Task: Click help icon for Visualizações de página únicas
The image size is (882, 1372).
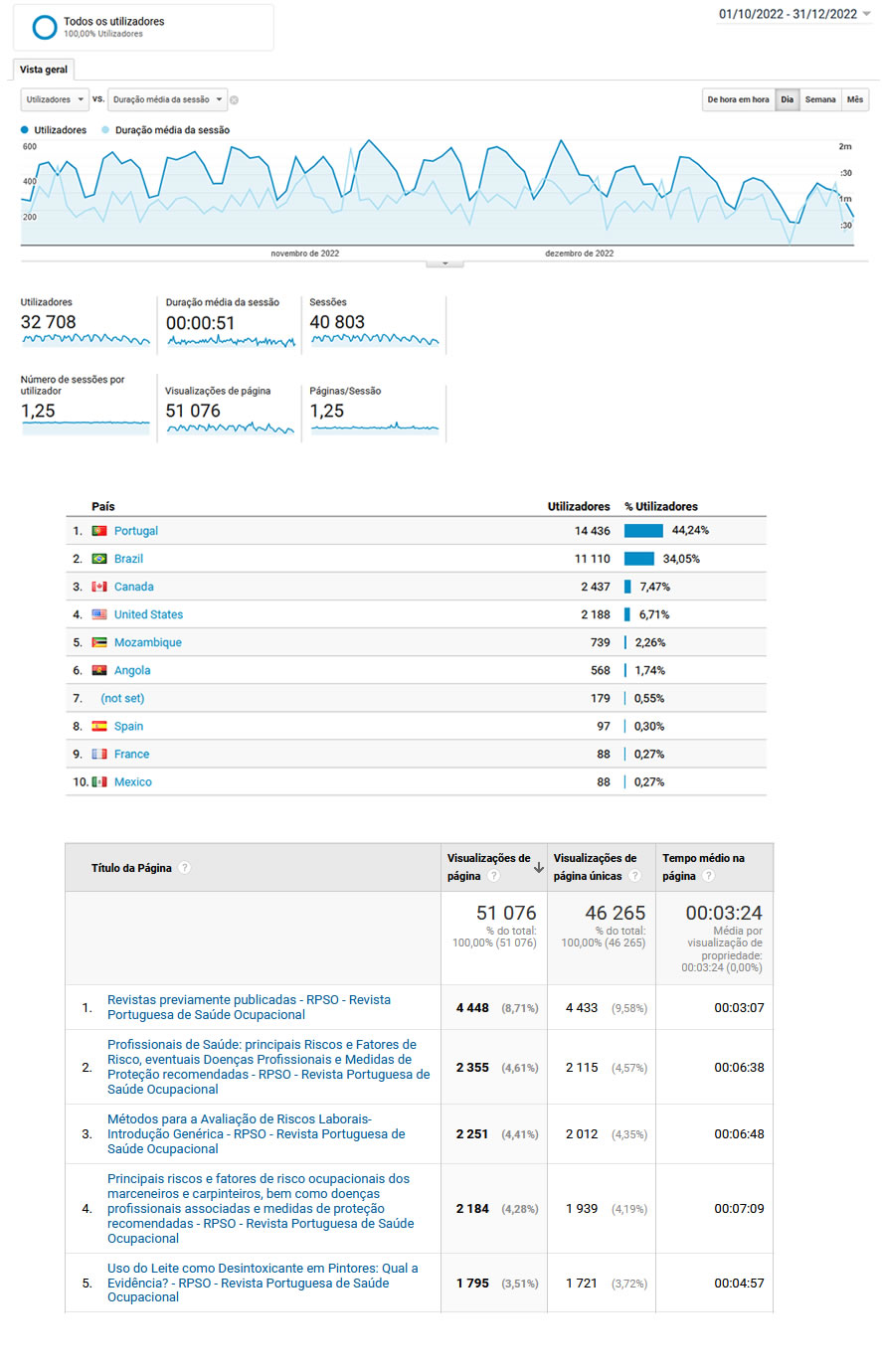Action: tap(634, 876)
